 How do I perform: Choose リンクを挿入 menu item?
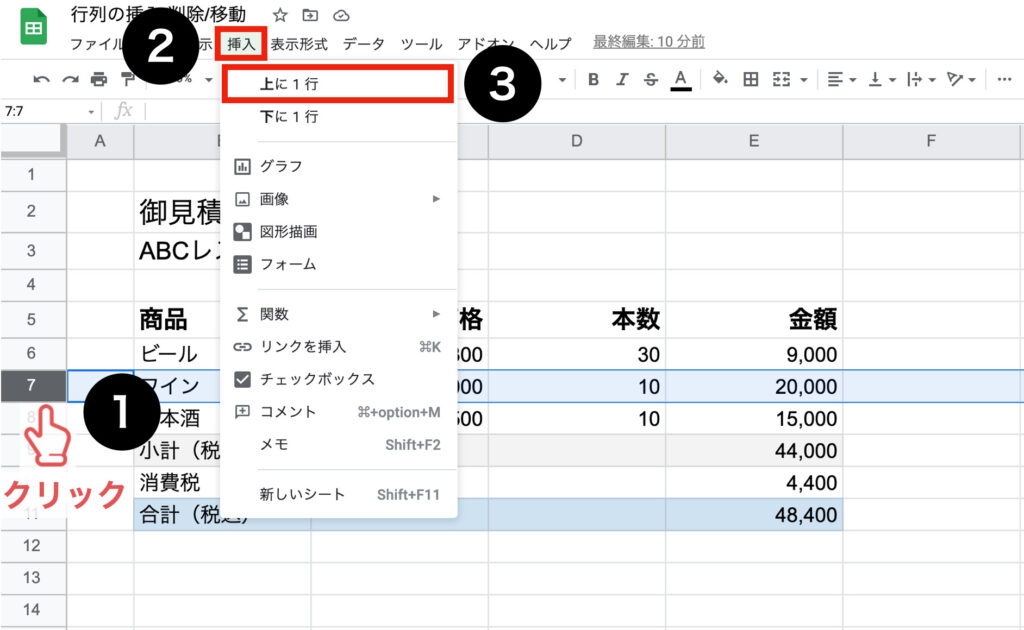(338, 347)
